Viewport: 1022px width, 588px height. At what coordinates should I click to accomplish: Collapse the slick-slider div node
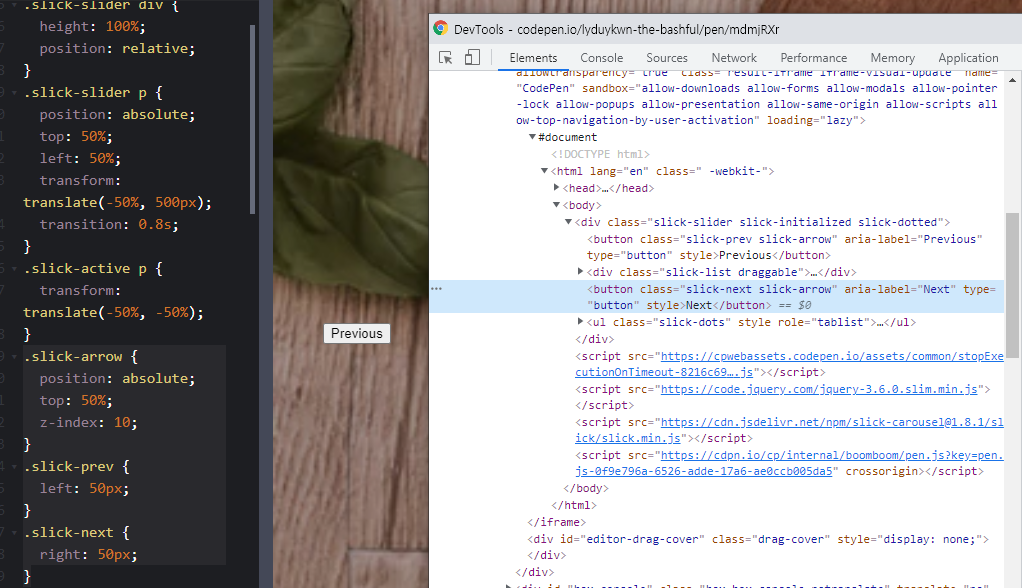coord(568,222)
